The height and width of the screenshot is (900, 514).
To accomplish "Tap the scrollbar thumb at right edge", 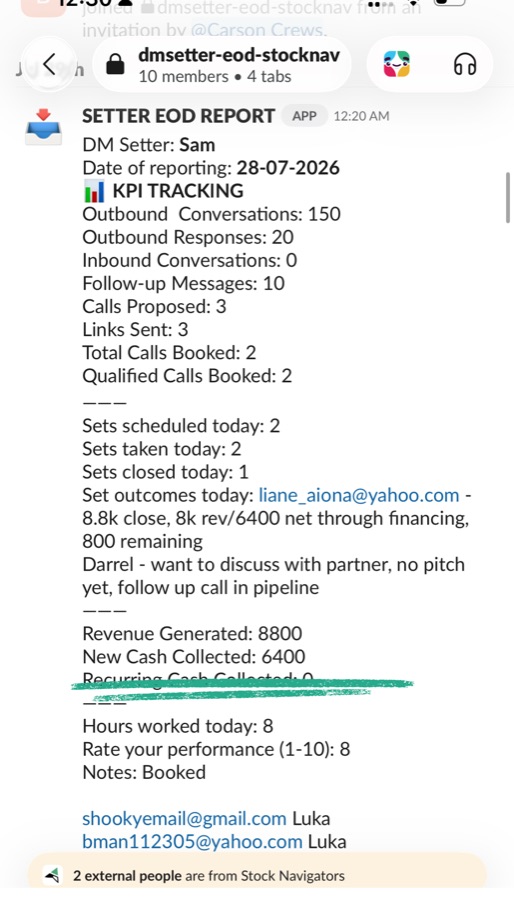I will coord(508,197).
